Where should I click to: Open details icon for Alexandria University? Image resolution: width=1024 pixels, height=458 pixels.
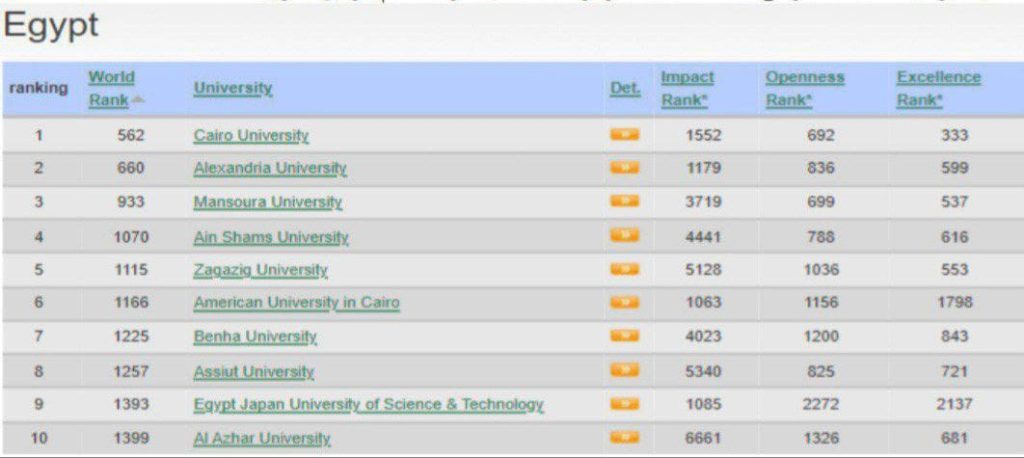click(x=624, y=168)
